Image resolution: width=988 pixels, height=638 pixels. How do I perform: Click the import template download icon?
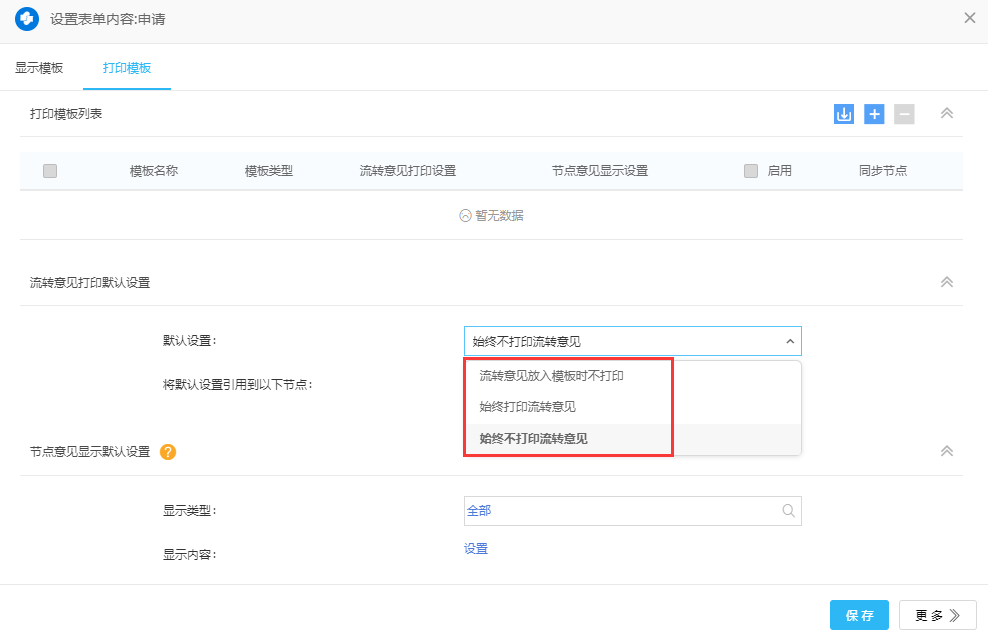click(844, 114)
